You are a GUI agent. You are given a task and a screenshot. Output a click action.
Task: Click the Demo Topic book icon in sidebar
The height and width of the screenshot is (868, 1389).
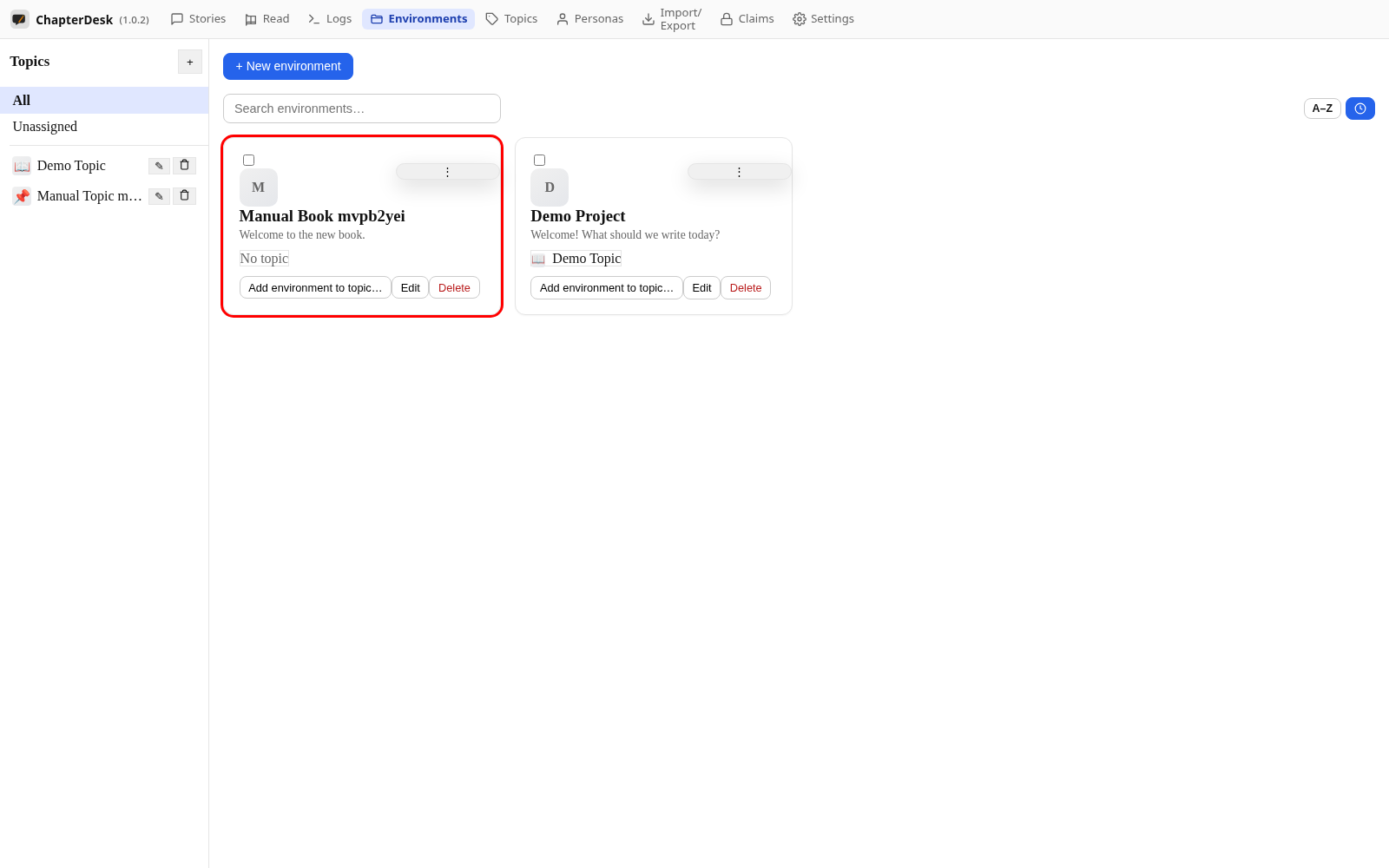click(22, 166)
